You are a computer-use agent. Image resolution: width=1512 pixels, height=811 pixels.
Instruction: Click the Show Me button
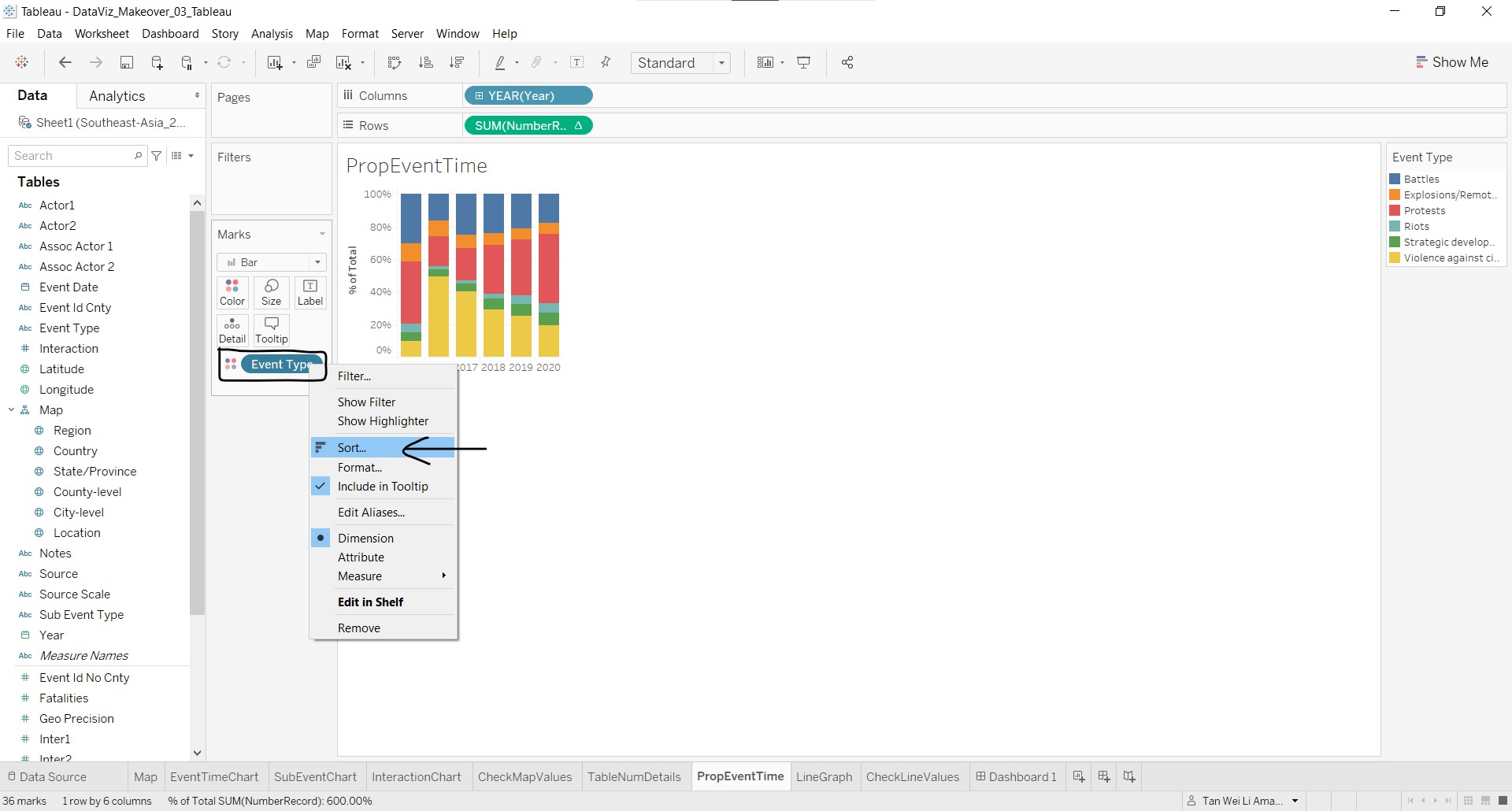pos(1452,62)
